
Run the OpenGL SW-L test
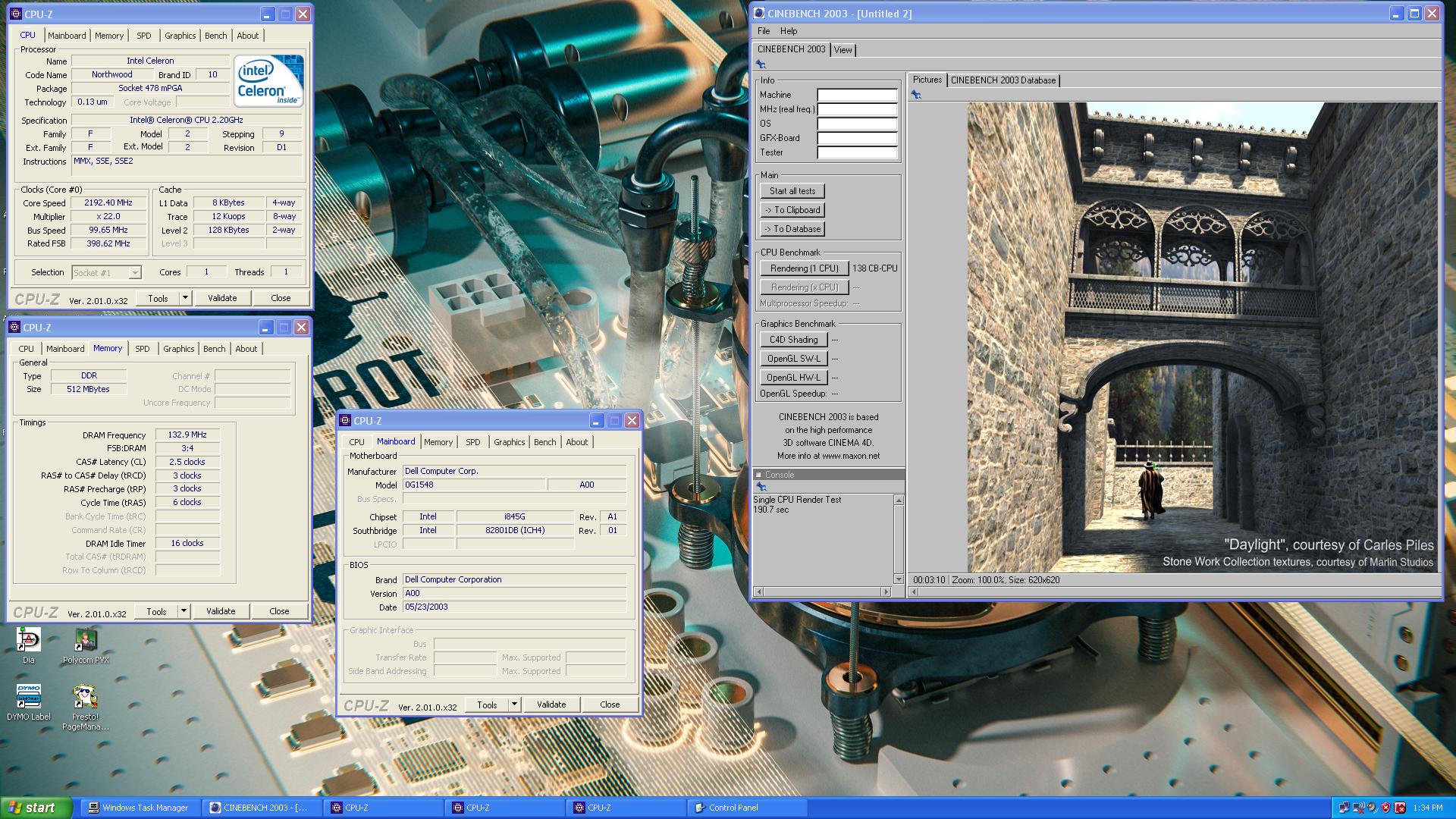793,359
